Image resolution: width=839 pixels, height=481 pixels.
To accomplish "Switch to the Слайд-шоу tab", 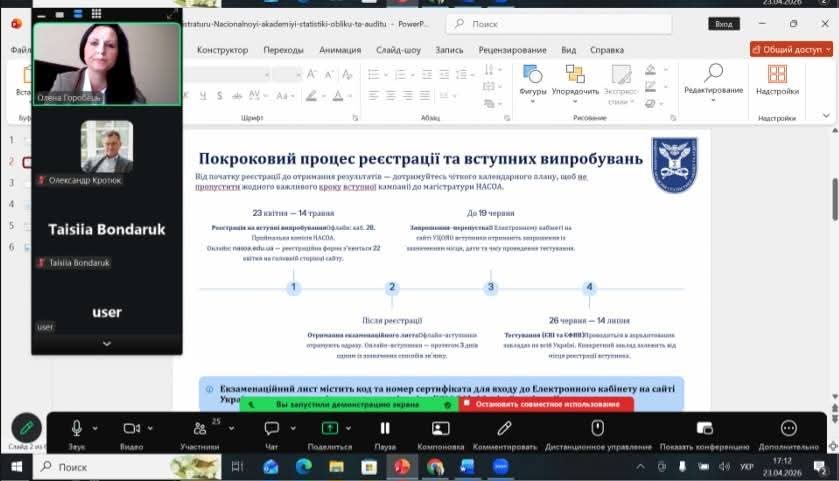I will click(398, 50).
